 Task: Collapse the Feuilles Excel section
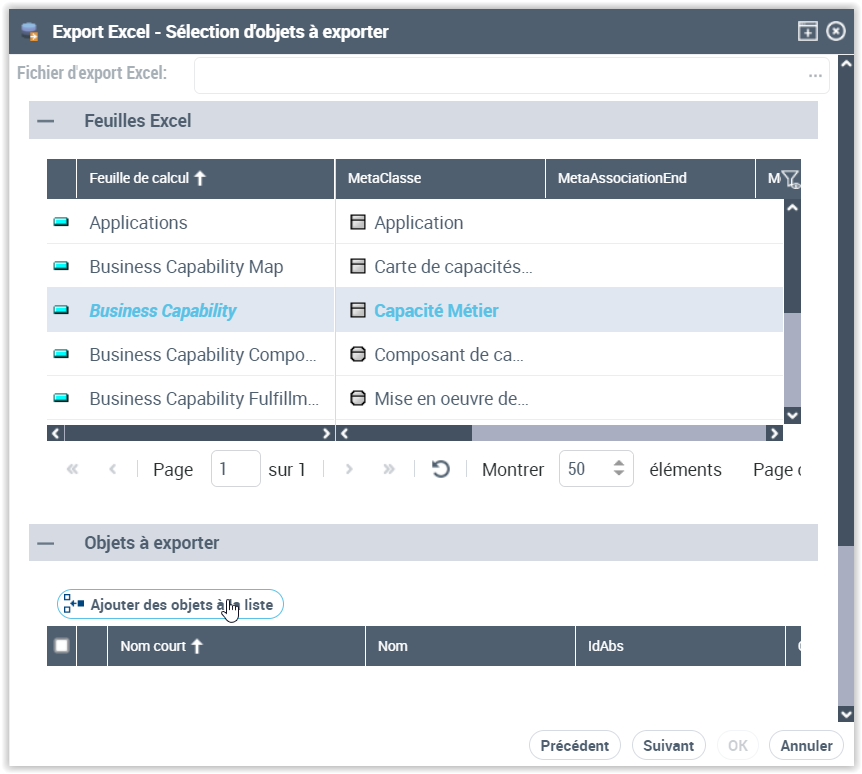point(45,121)
